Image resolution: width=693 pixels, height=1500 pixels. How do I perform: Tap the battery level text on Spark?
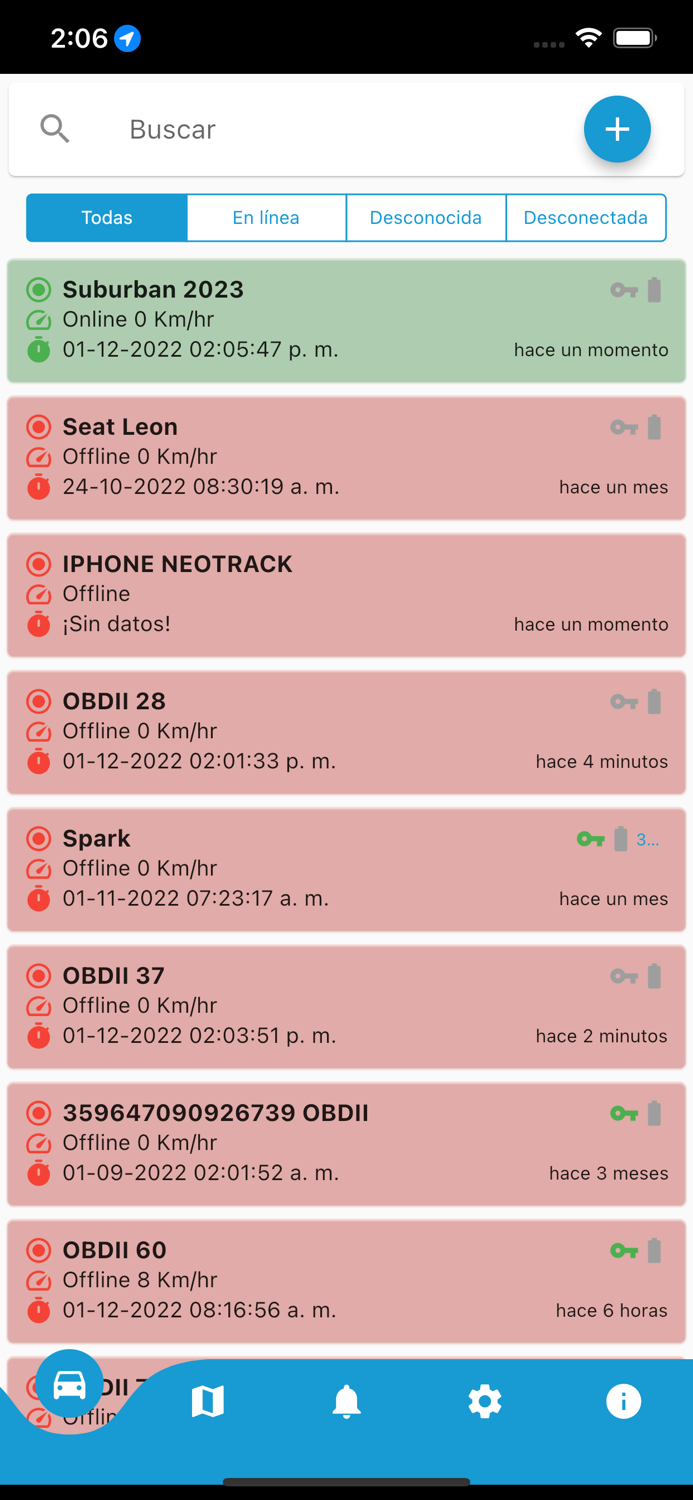click(649, 839)
